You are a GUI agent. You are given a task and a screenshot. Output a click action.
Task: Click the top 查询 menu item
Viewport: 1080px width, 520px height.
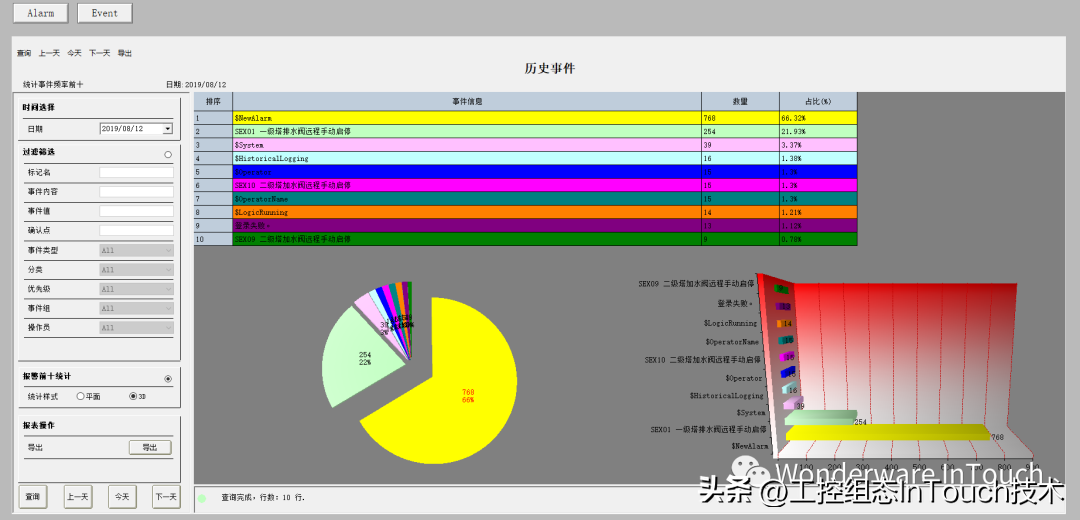(x=24, y=53)
